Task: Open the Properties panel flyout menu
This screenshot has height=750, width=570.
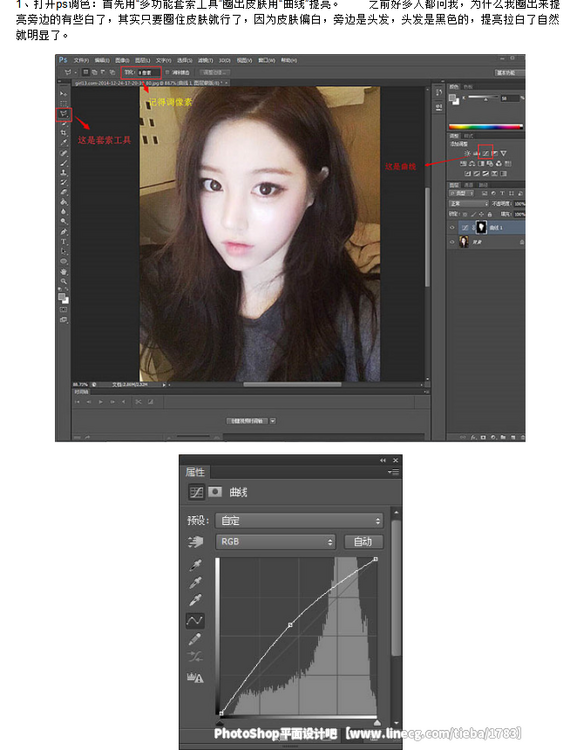Action: 393,472
